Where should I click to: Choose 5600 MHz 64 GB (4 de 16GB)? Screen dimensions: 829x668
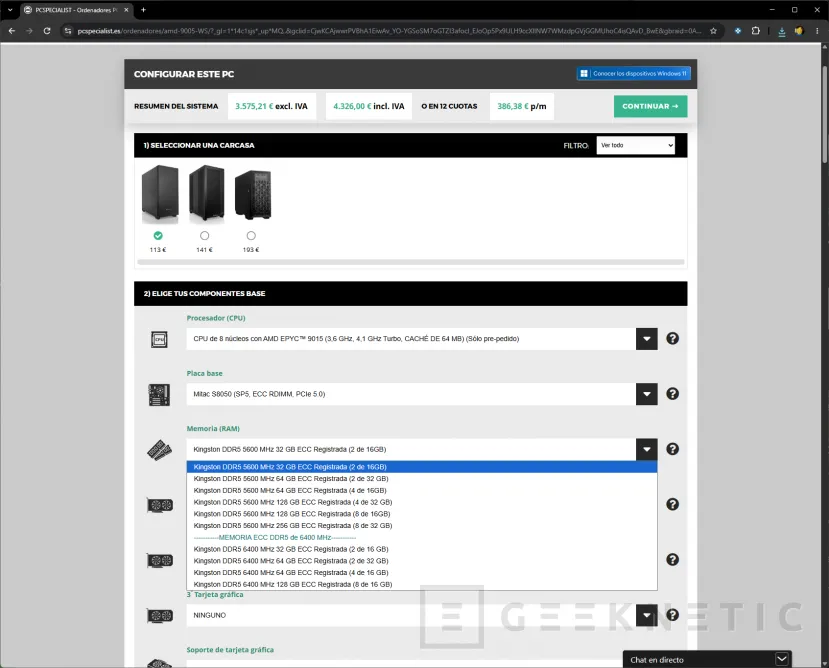point(422,490)
